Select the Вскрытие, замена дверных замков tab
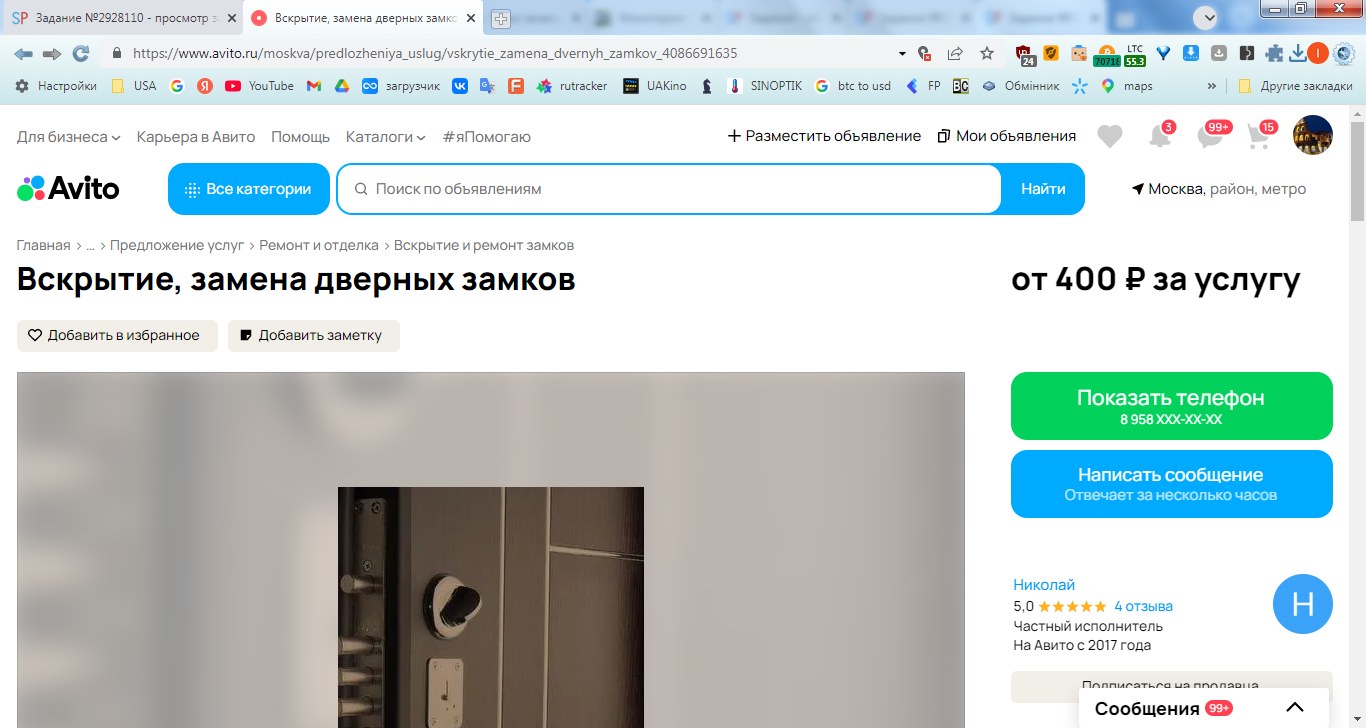Viewport: 1366px width, 728px height. click(x=364, y=18)
